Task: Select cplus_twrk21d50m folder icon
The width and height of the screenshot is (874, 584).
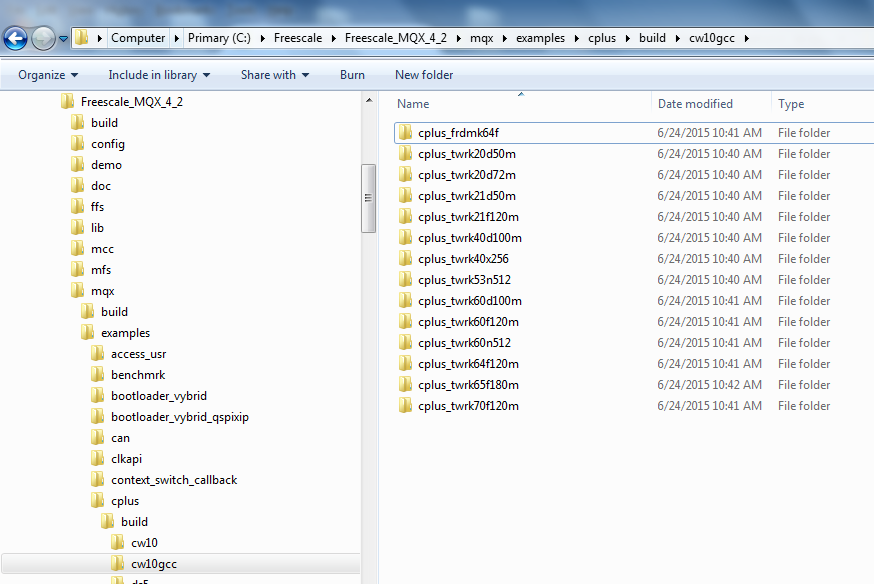Action: pos(405,196)
